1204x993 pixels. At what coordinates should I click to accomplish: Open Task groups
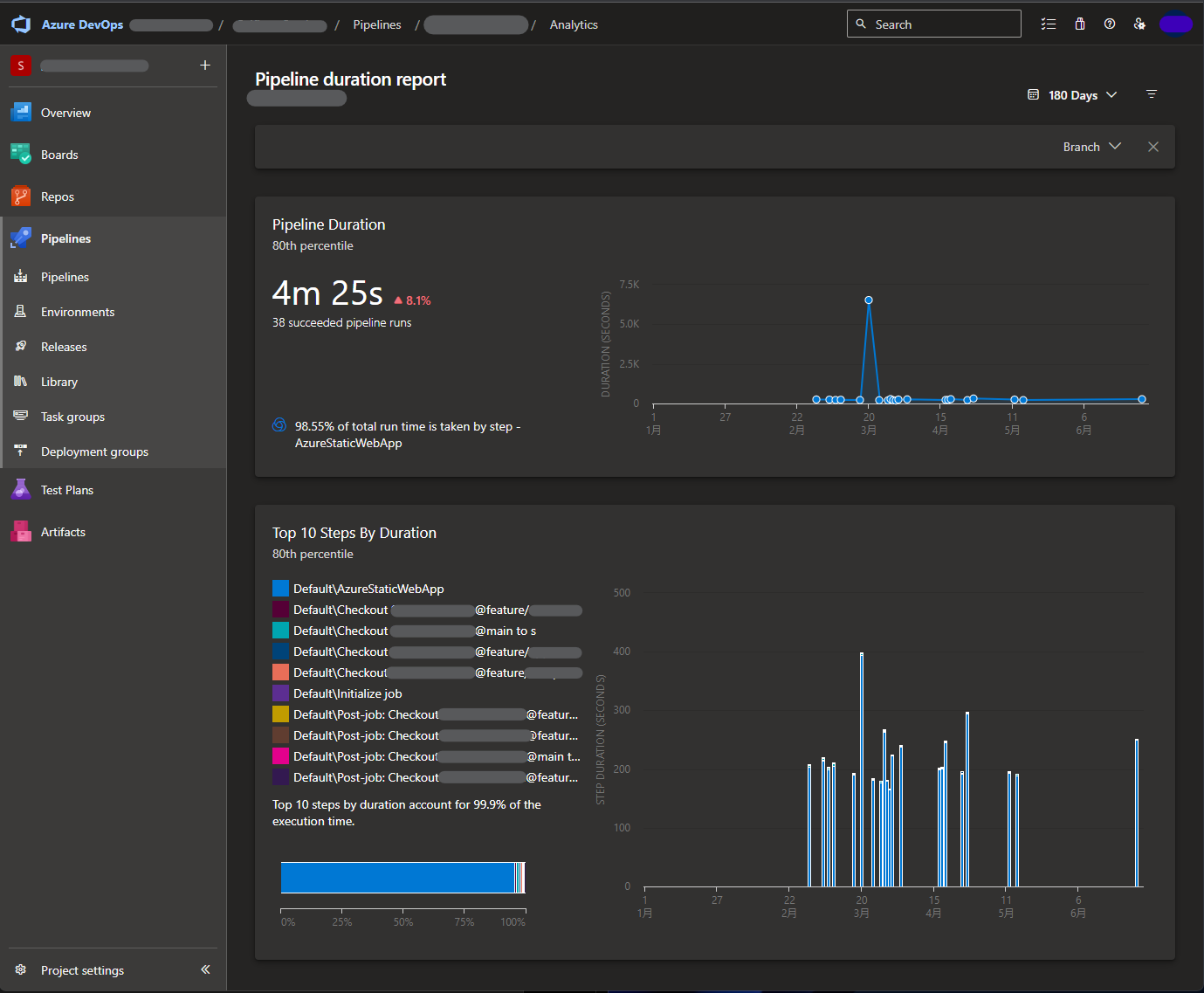[x=73, y=416]
